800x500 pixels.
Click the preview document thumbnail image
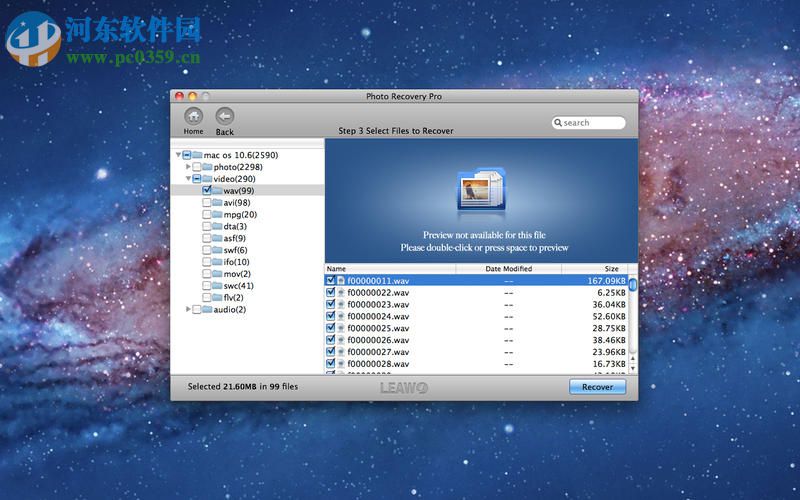click(481, 189)
